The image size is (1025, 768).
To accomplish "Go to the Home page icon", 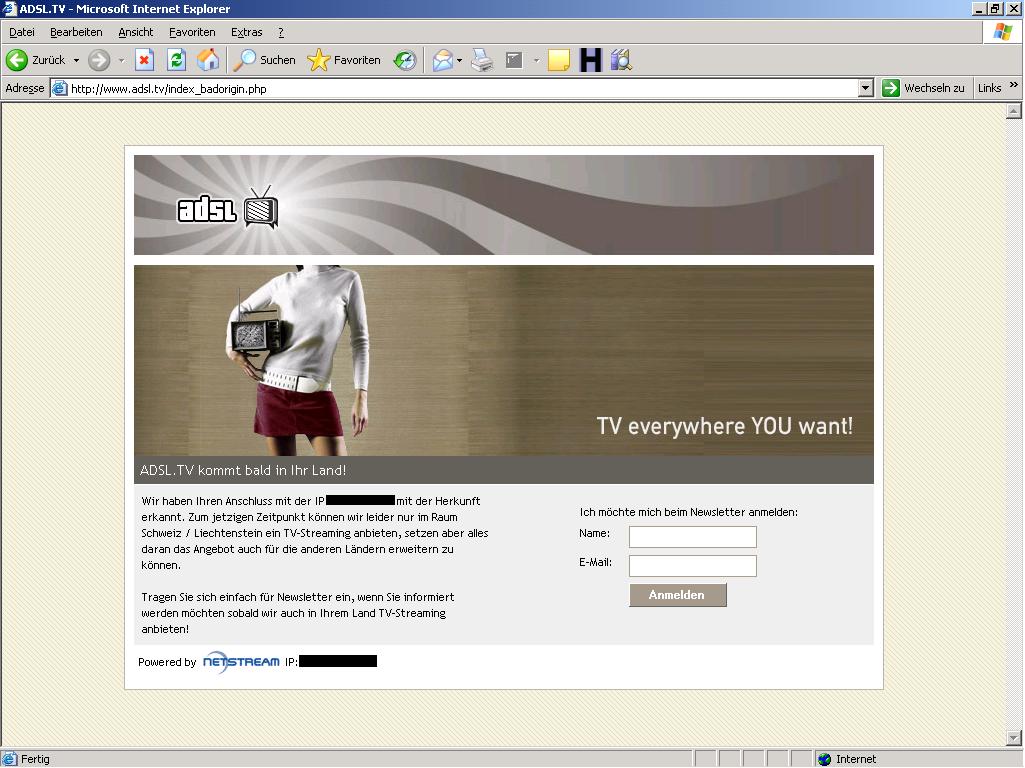I will tap(208, 60).
